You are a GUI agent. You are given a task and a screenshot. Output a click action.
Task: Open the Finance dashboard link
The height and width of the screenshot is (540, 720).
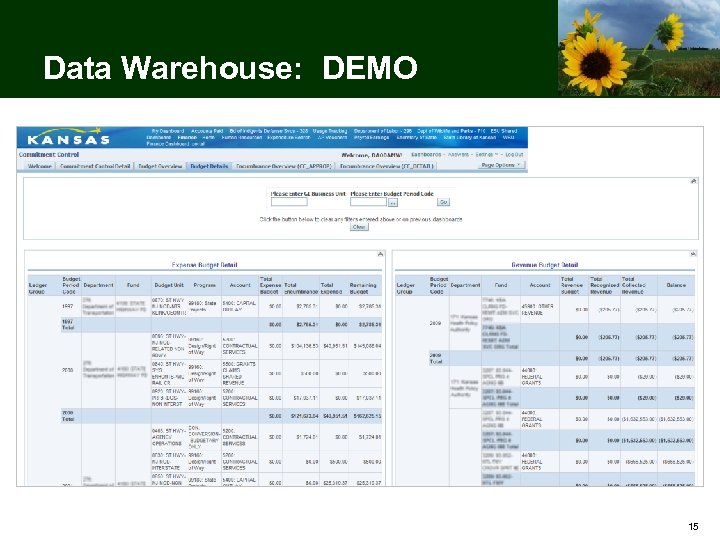(187, 137)
